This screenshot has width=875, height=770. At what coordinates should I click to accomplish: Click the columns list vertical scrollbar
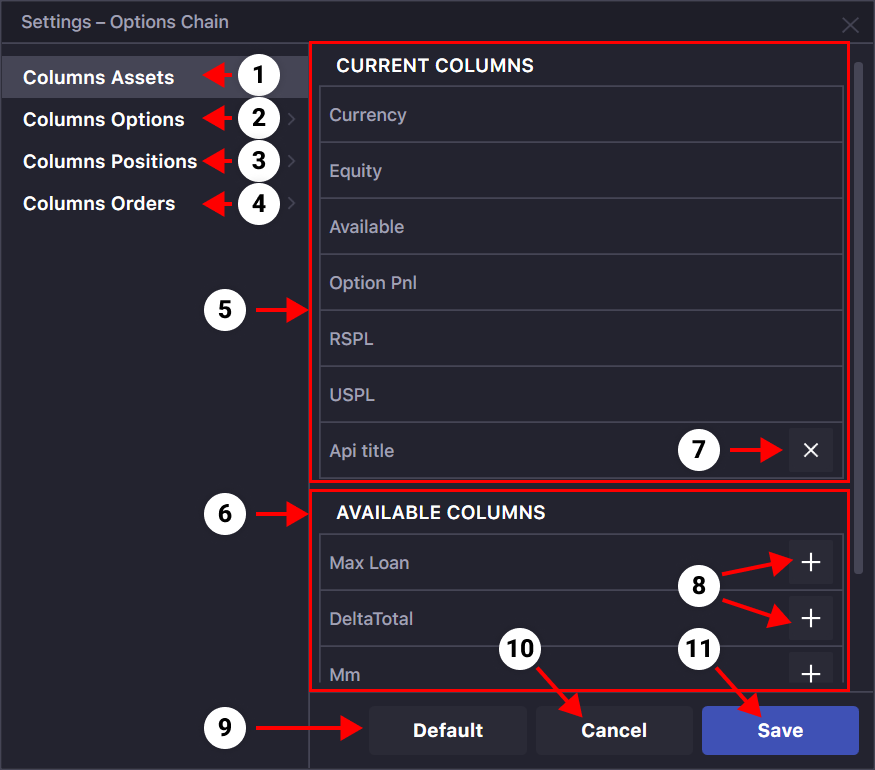click(x=859, y=318)
